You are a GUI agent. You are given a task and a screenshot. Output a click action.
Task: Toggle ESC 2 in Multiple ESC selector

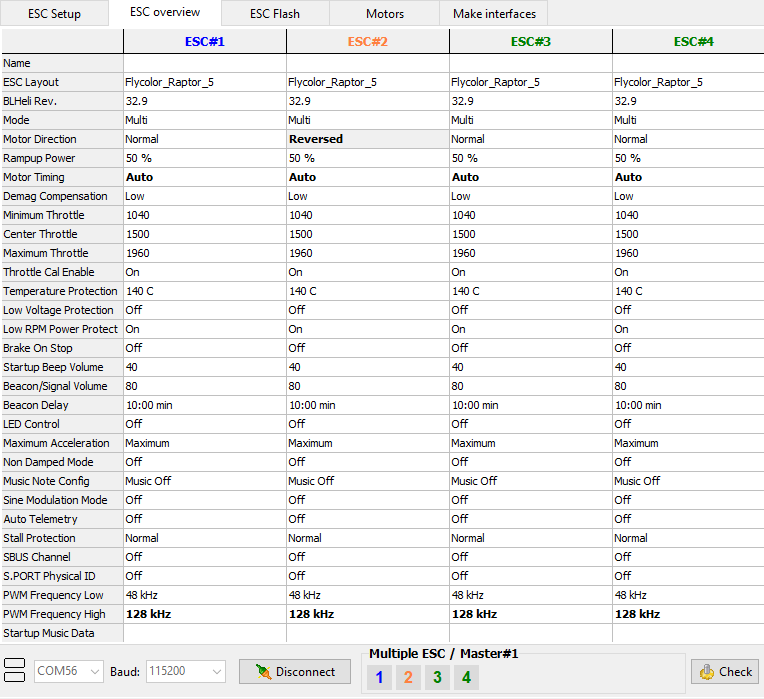coord(408,677)
